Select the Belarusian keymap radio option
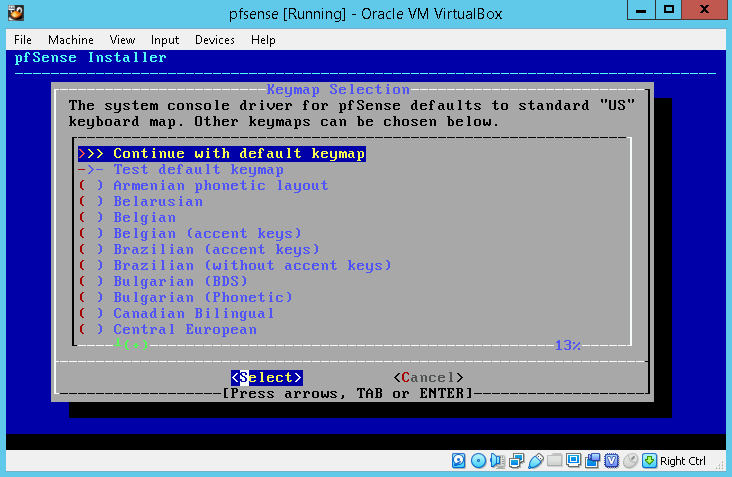This screenshot has height=477, width=732. (x=158, y=201)
